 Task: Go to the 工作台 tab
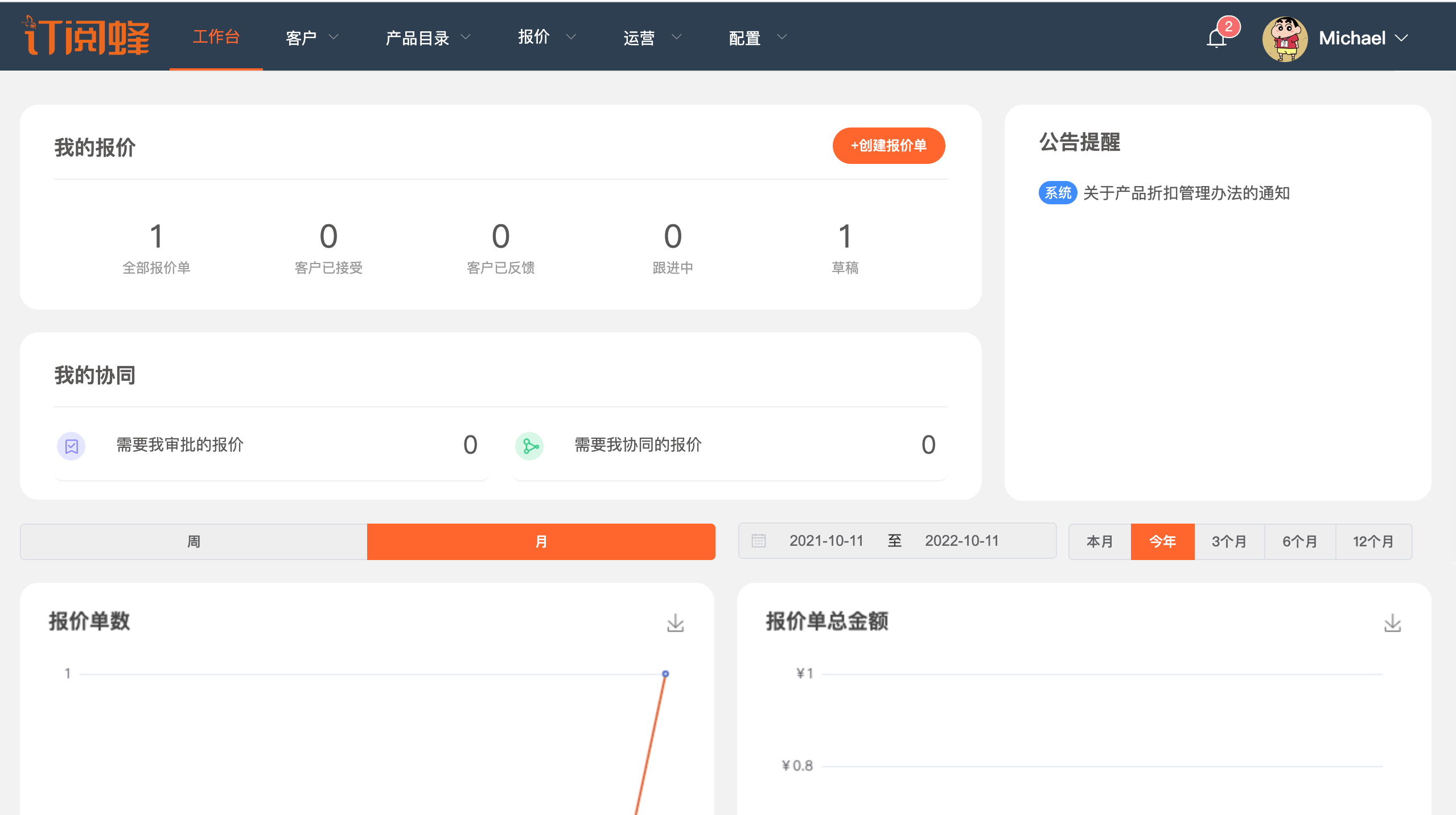(x=216, y=37)
